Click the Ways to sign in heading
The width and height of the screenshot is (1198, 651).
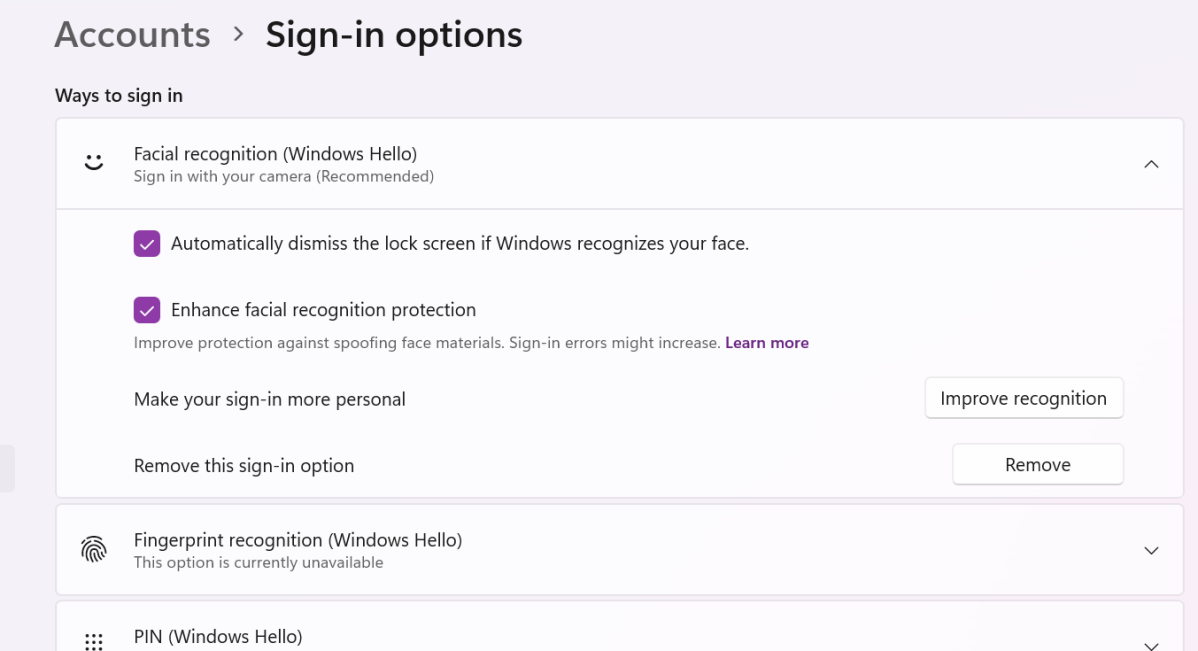(119, 96)
